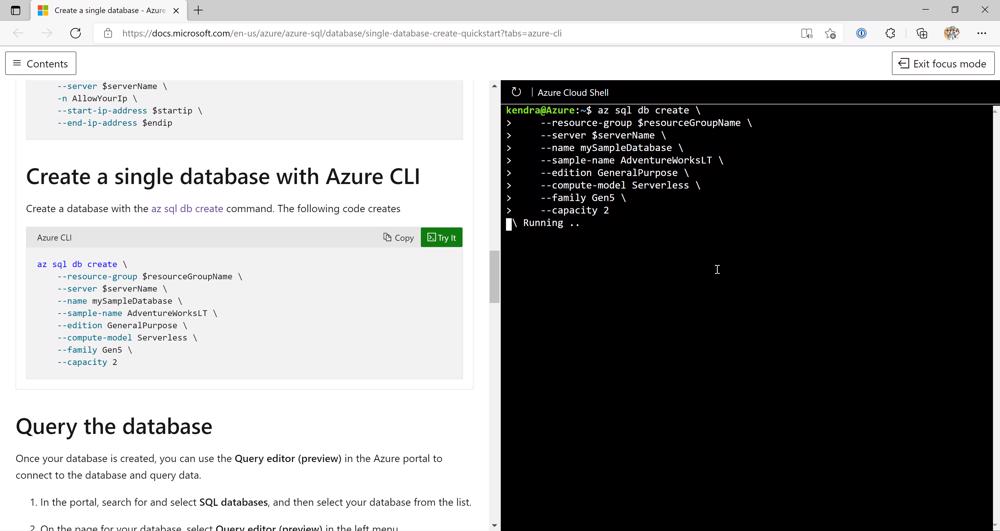Click '--end-ip-address $endip' code line
Viewport: 1000px width, 531px height.
tap(115, 122)
